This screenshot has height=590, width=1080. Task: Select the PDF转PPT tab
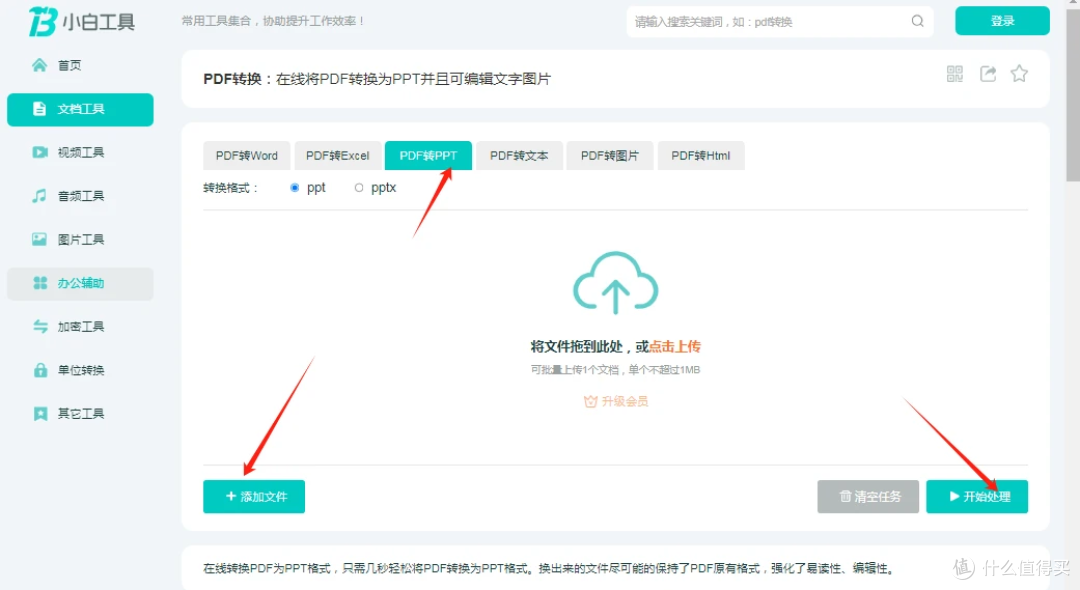(428, 156)
